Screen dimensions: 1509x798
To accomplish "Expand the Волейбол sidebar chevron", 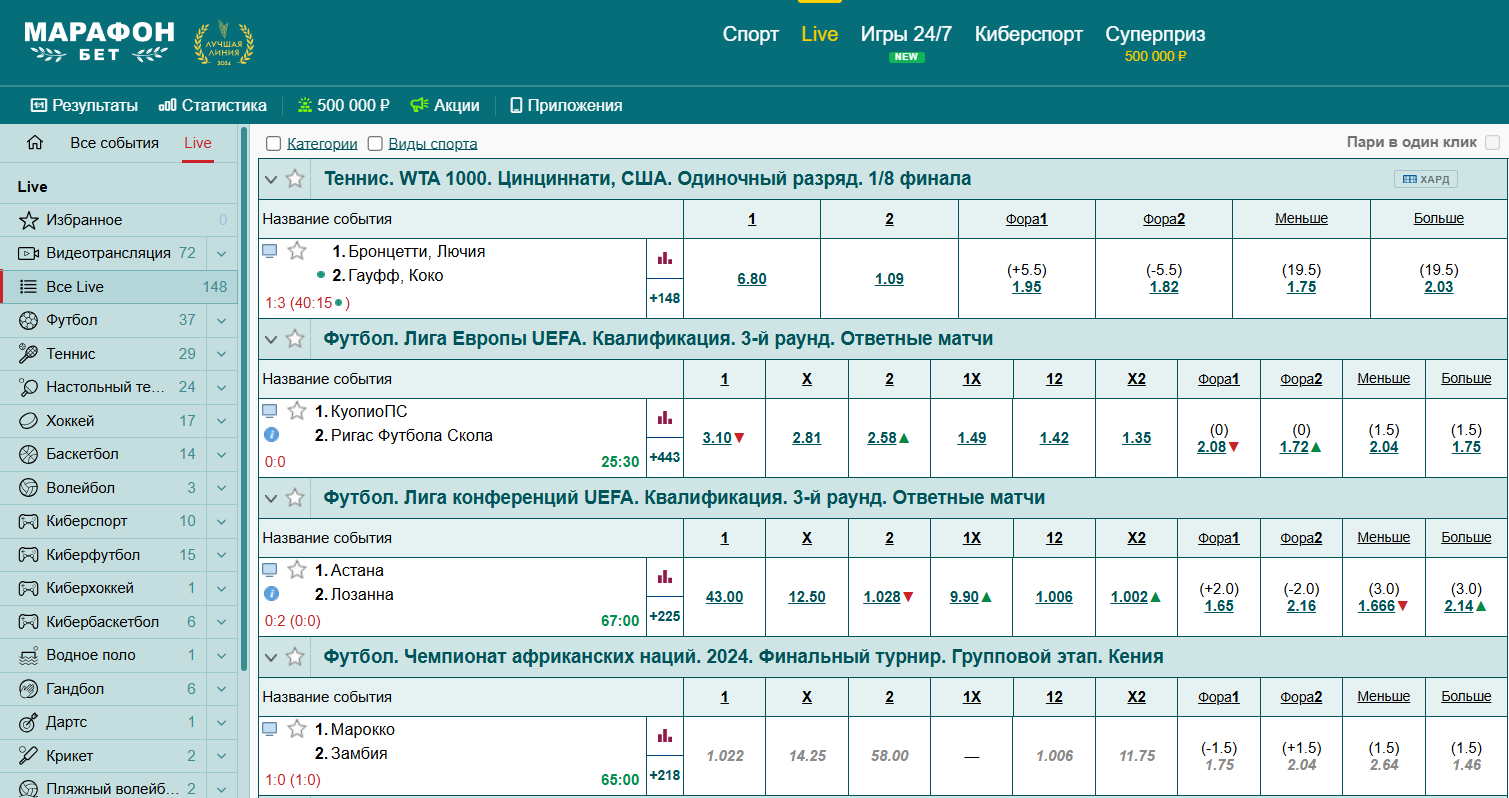I will pos(222,488).
